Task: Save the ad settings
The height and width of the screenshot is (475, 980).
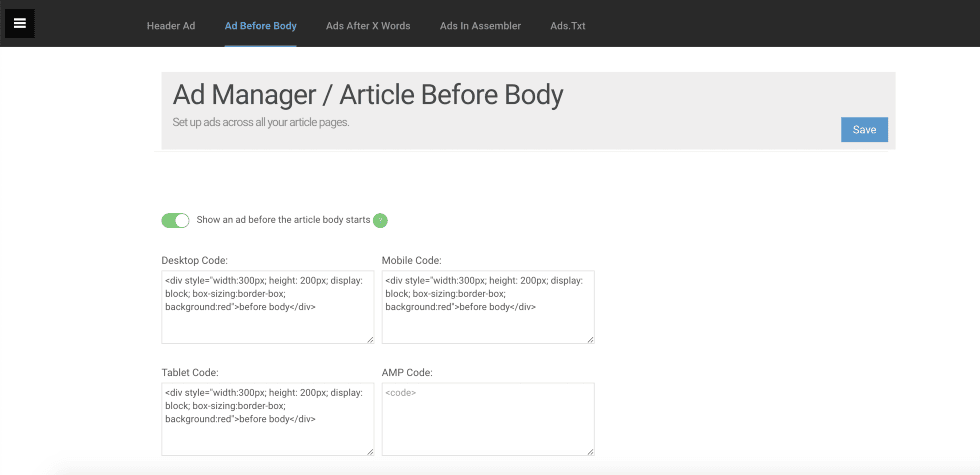Action: 864,130
